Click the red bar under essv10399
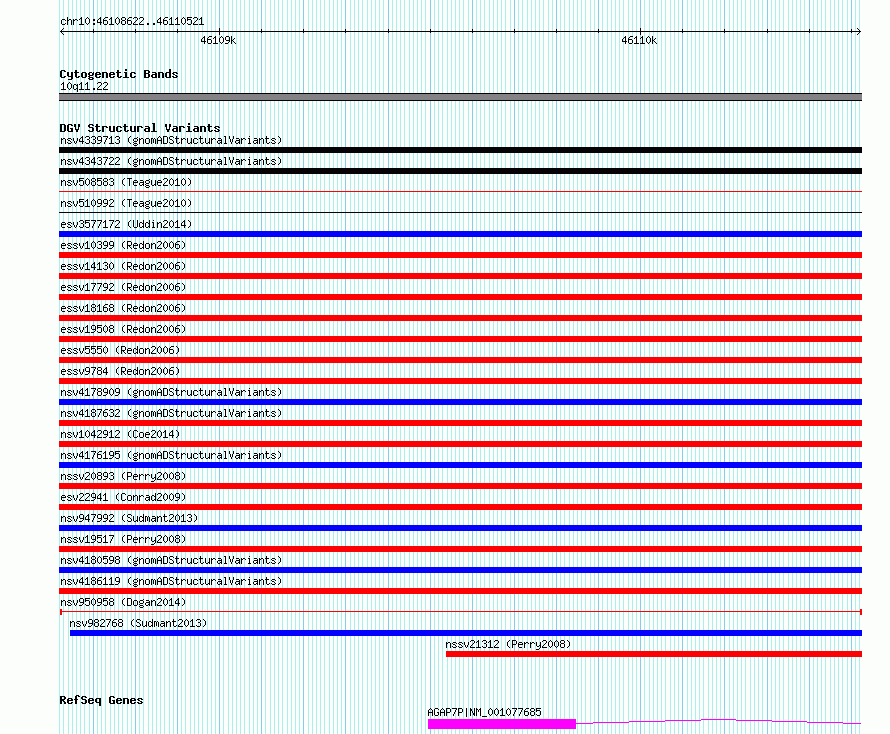Image resolution: width=890 pixels, height=734 pixels. 460,255
